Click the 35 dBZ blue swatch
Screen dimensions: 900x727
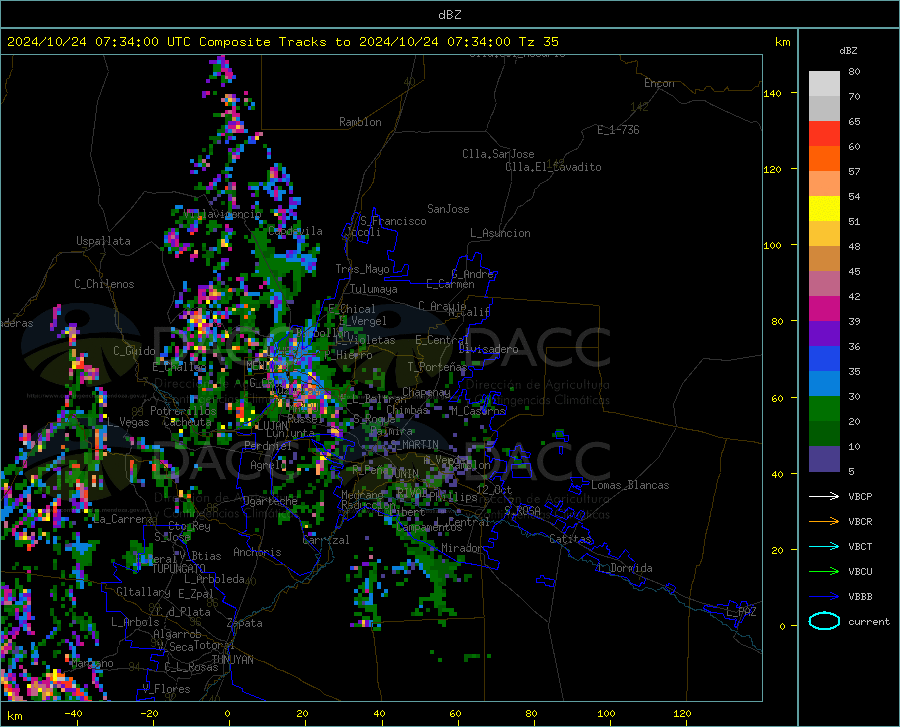[824, 384]
